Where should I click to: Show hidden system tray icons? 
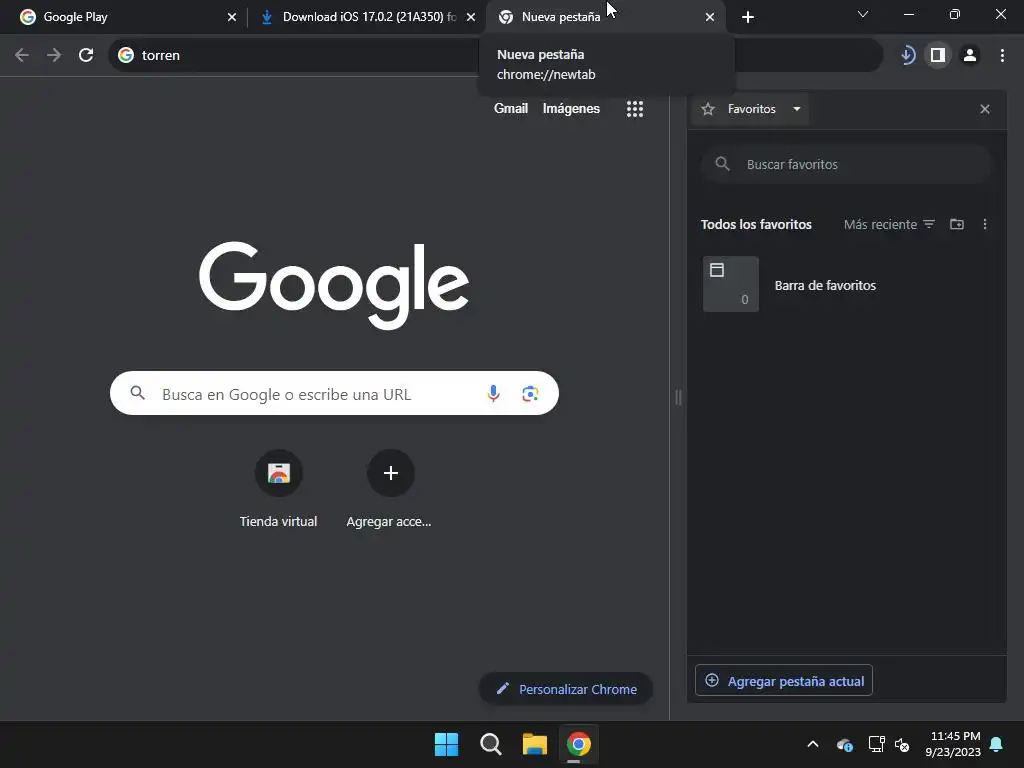[x=813, y=744]
